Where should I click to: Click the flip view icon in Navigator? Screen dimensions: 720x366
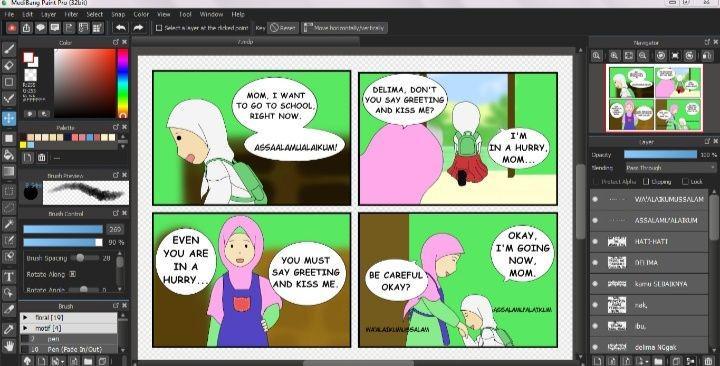pos(707,56)
